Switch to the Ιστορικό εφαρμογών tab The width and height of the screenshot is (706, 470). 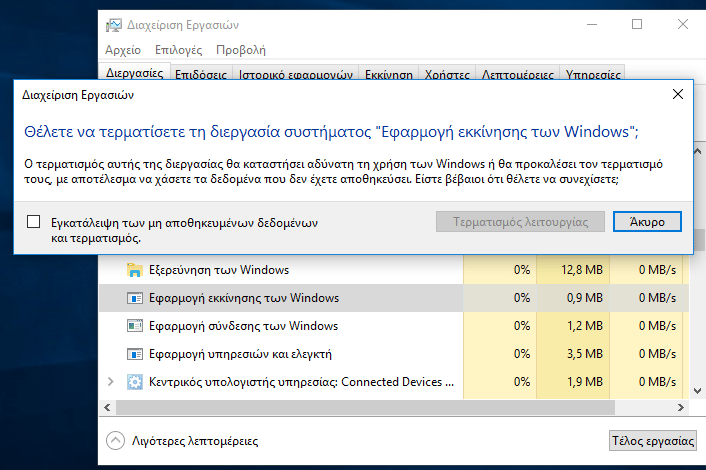click(296, 74)
